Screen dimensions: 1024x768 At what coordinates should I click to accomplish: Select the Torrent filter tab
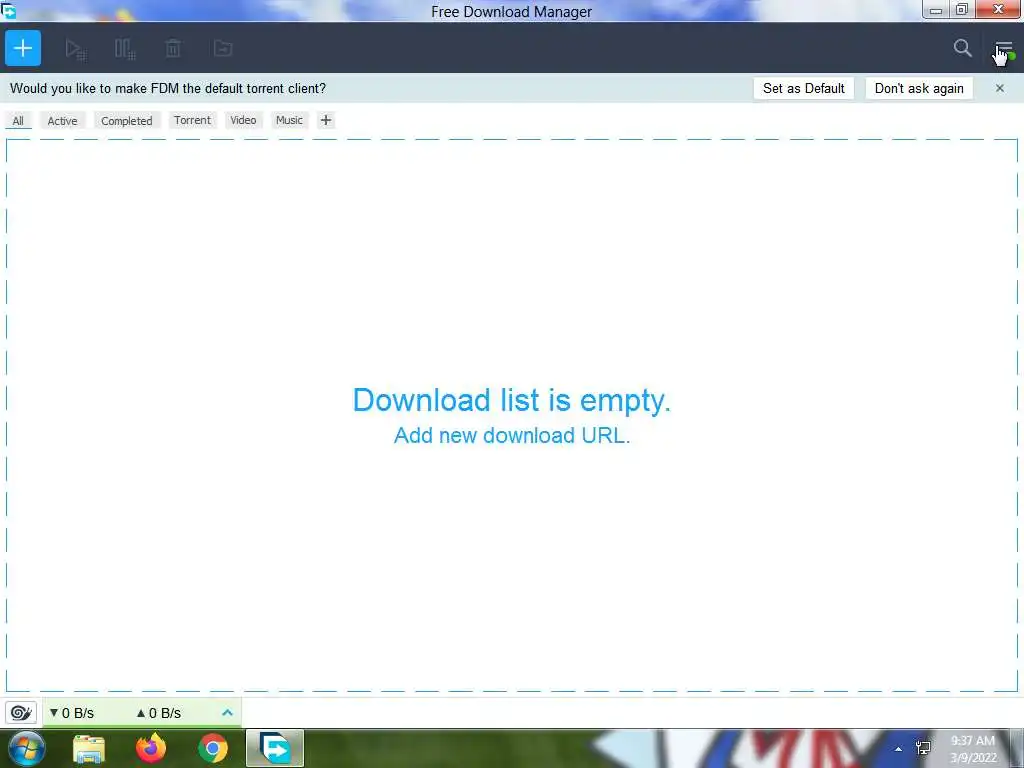pos(193,120)
